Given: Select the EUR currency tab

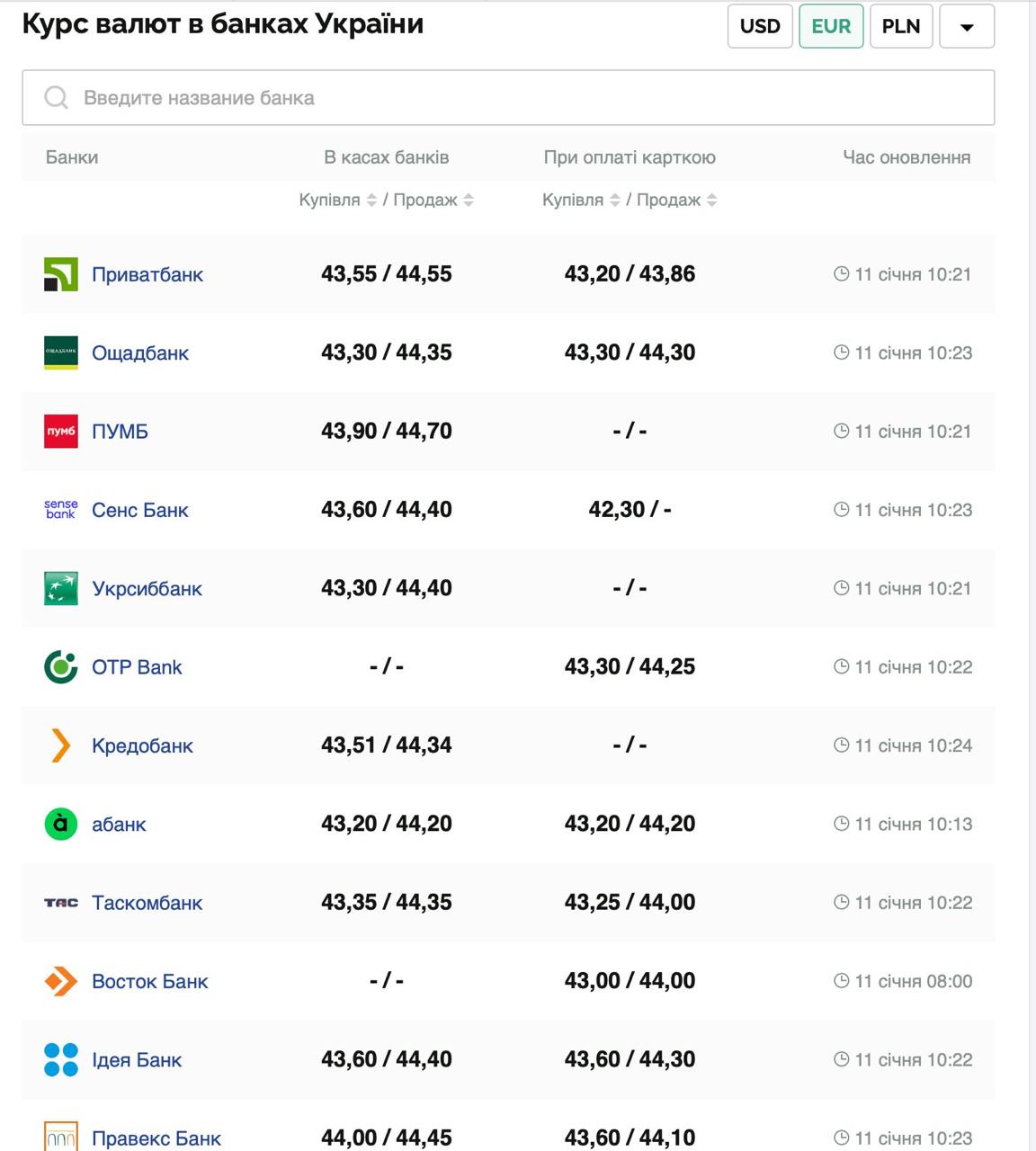Looking at the screenshot, I should pos(831,26).
